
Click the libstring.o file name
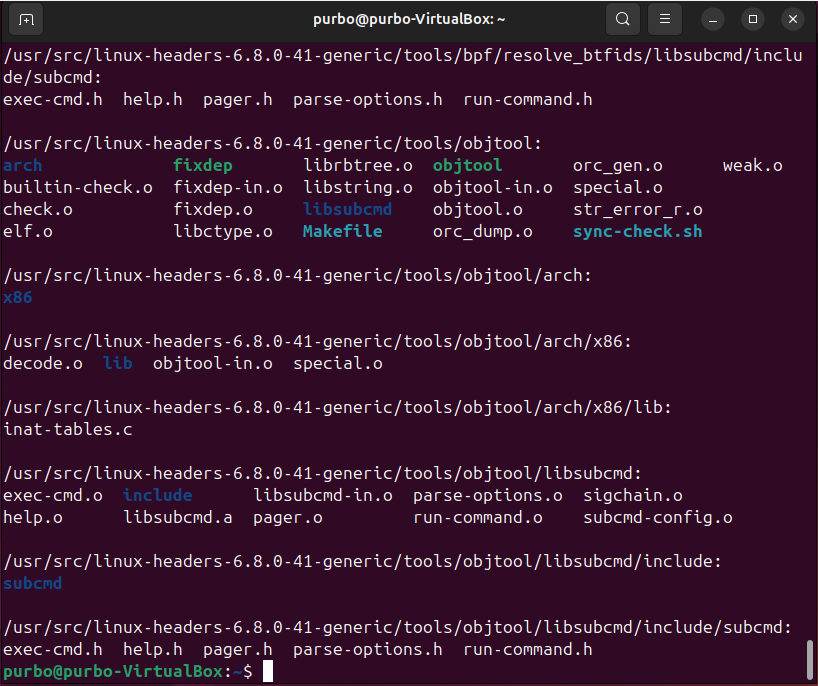358,188
